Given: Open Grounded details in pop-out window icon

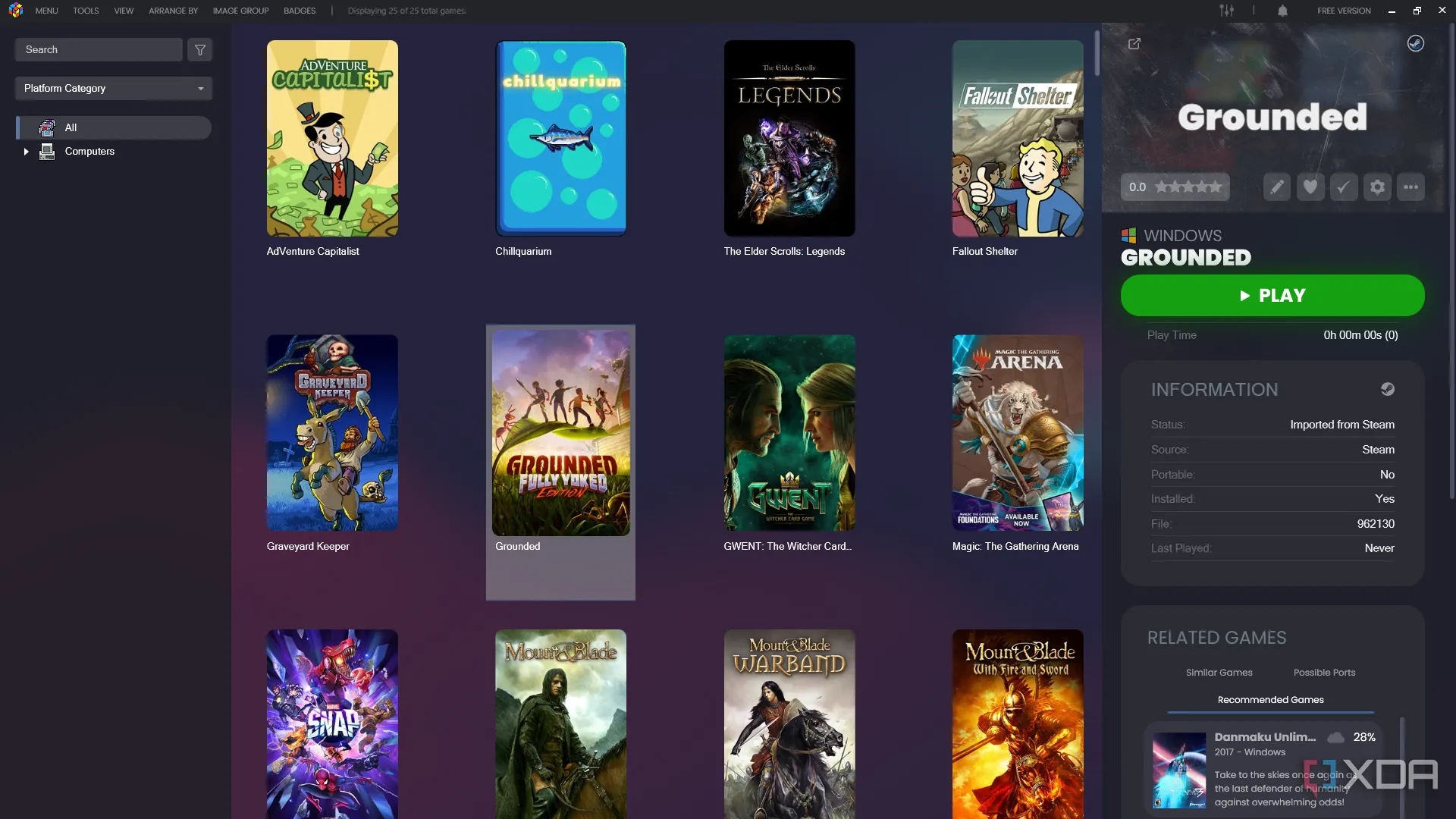Looking at the screenshot, I should (x=1134, y=44).
